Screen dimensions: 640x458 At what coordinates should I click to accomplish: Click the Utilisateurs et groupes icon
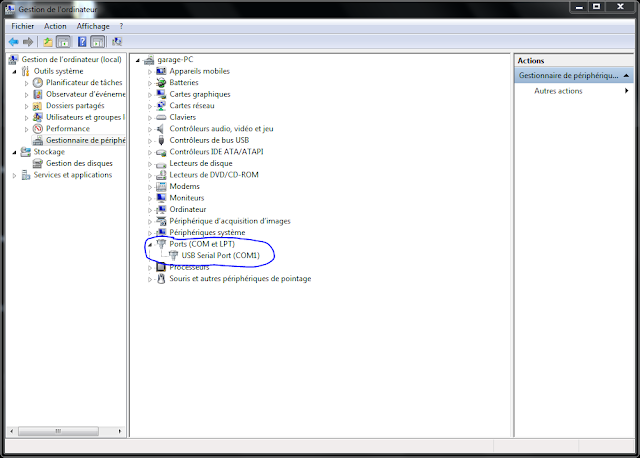tap(38, 117)
